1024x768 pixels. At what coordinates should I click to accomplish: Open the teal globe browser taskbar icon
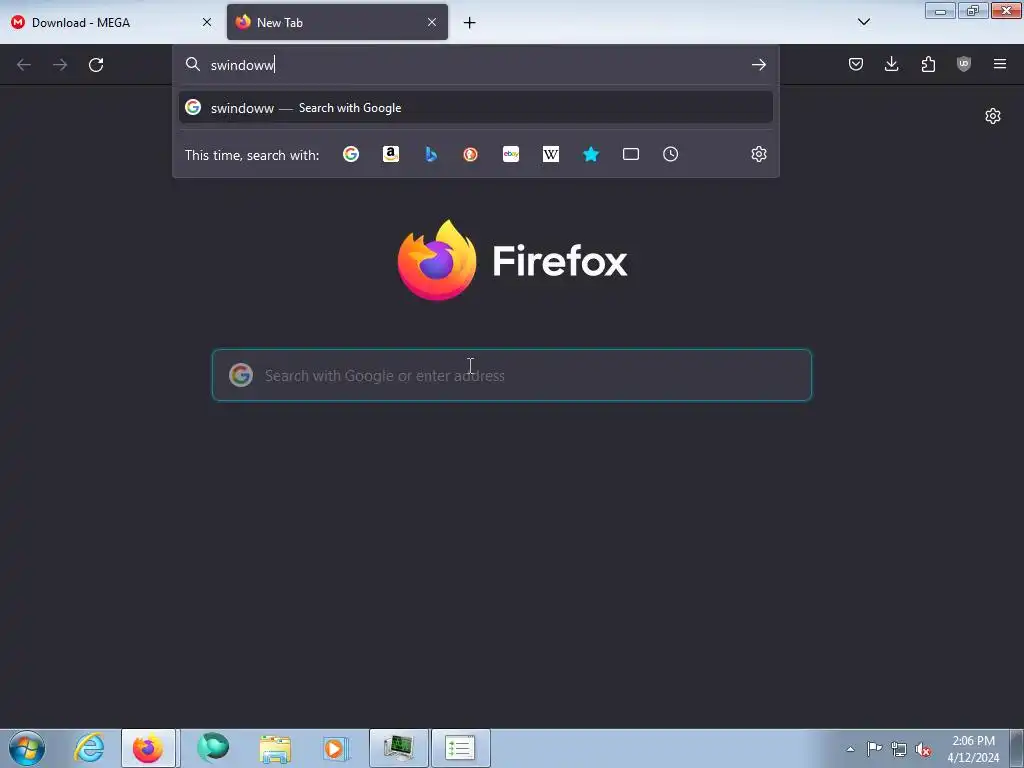213,748
